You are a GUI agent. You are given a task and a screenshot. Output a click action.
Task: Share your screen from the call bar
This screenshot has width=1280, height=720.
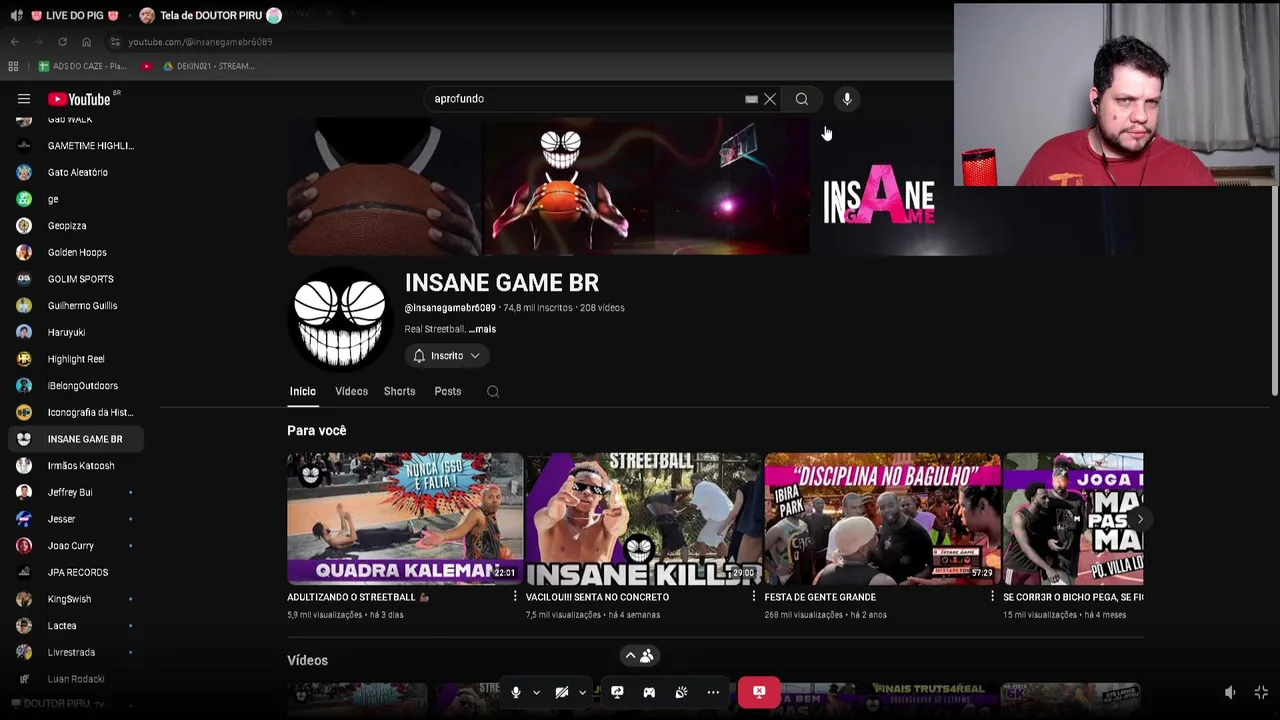pyautogui.click(x=617, y=692)
